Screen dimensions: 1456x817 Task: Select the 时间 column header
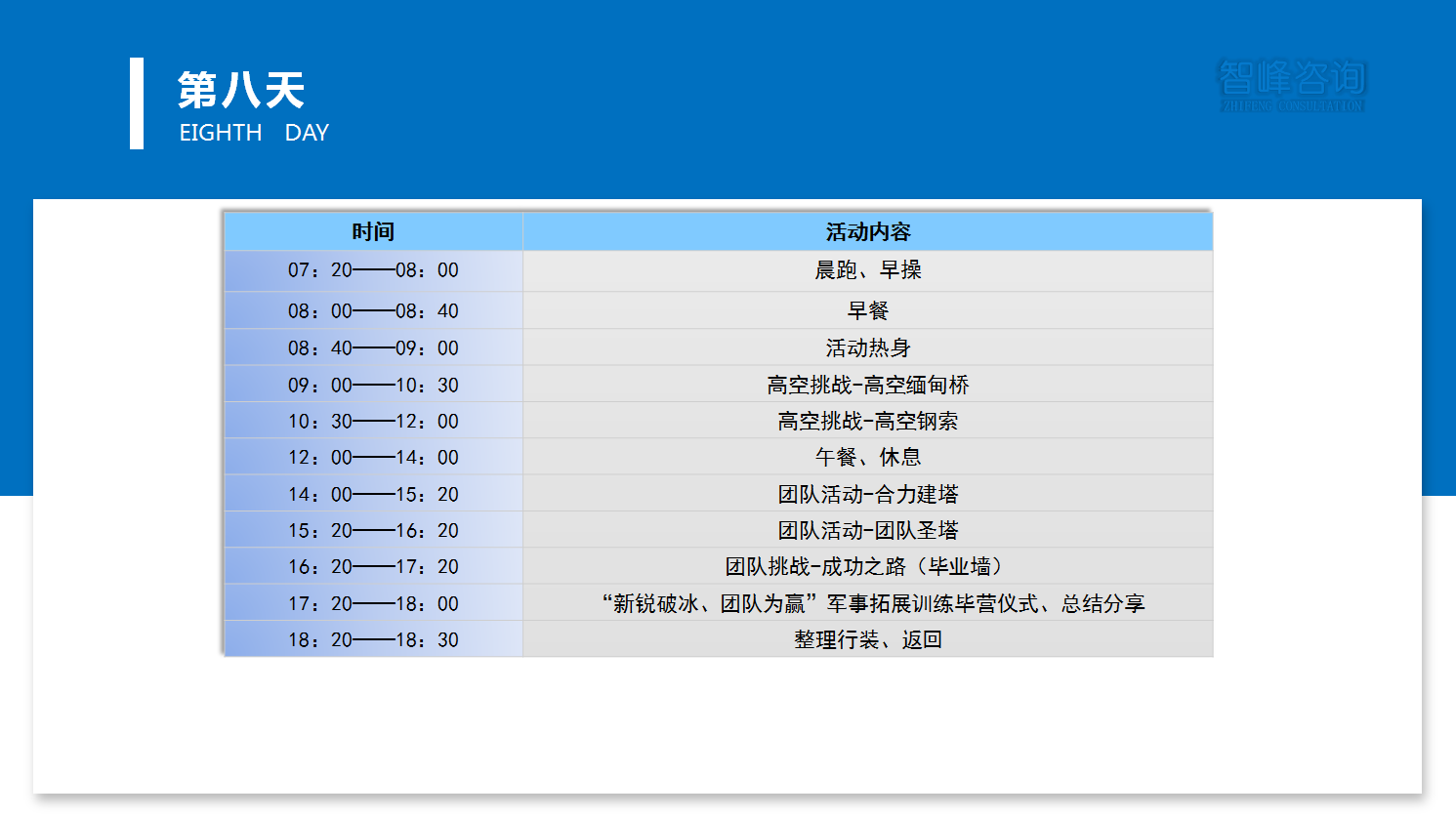[x=373, y=232]
